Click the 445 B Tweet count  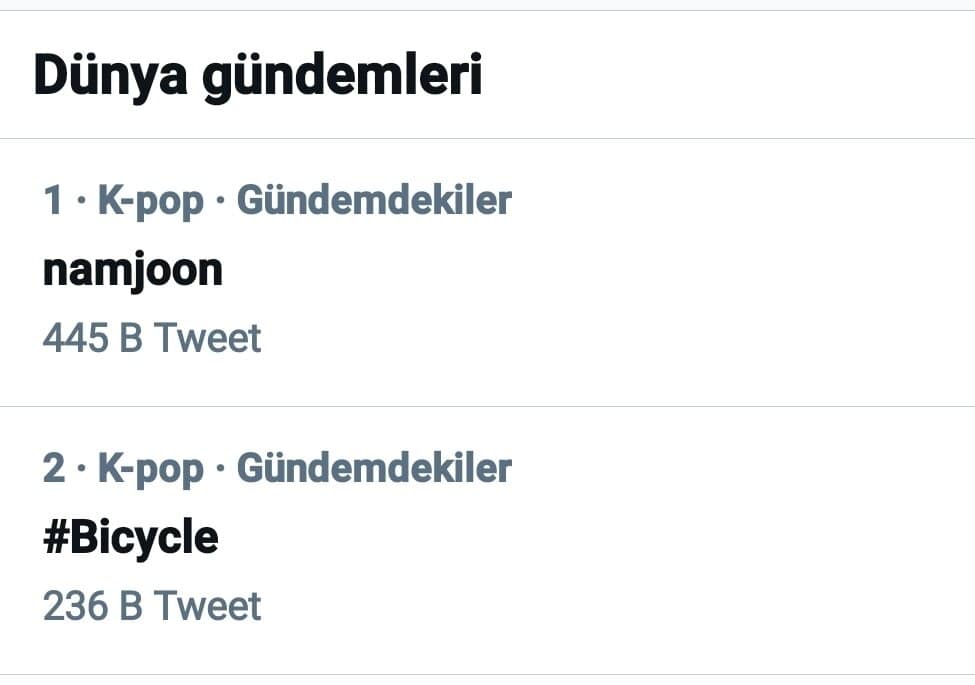pyautogui.click(x=151, y=338)
